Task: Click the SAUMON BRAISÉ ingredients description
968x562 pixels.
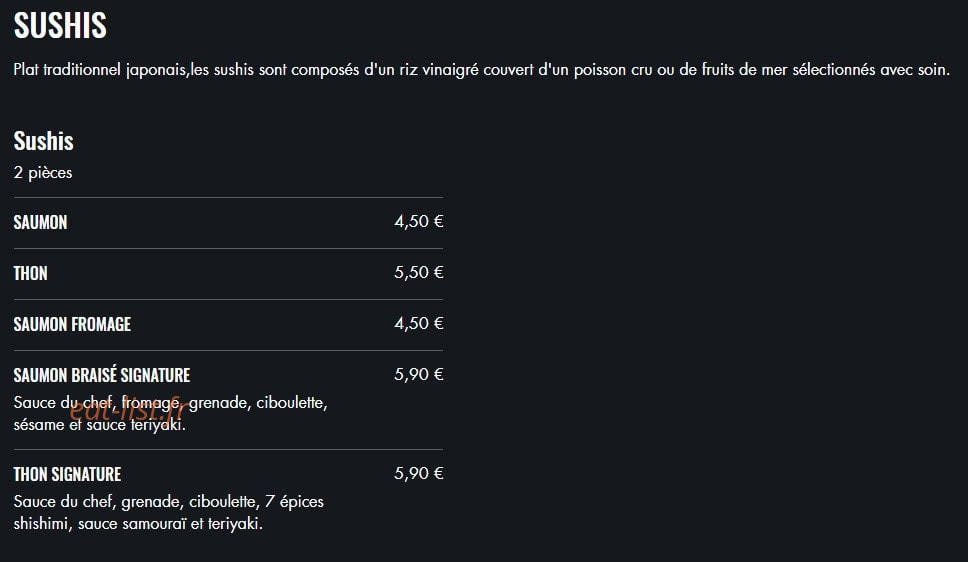Action: point(170,414)
